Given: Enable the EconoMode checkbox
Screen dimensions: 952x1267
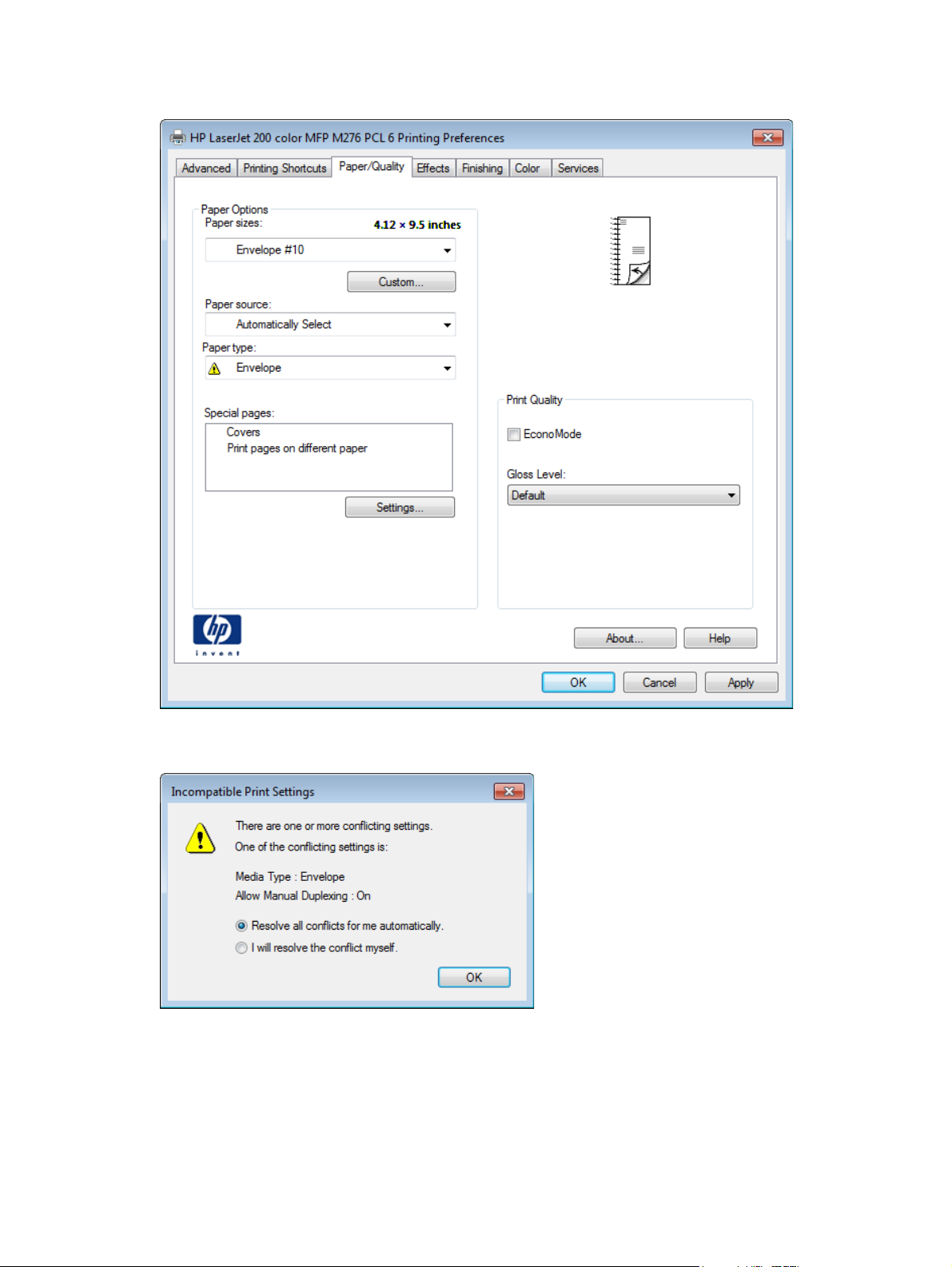Looking at the screenshot, I should click(514, 435).
